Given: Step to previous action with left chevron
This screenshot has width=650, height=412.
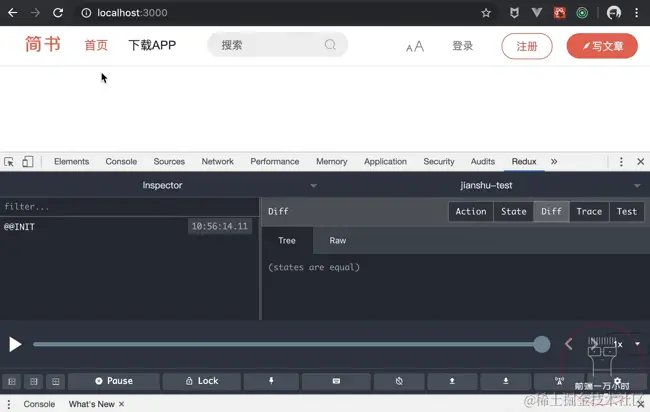Looking at the screenshot, I should [x=568, y=344].
